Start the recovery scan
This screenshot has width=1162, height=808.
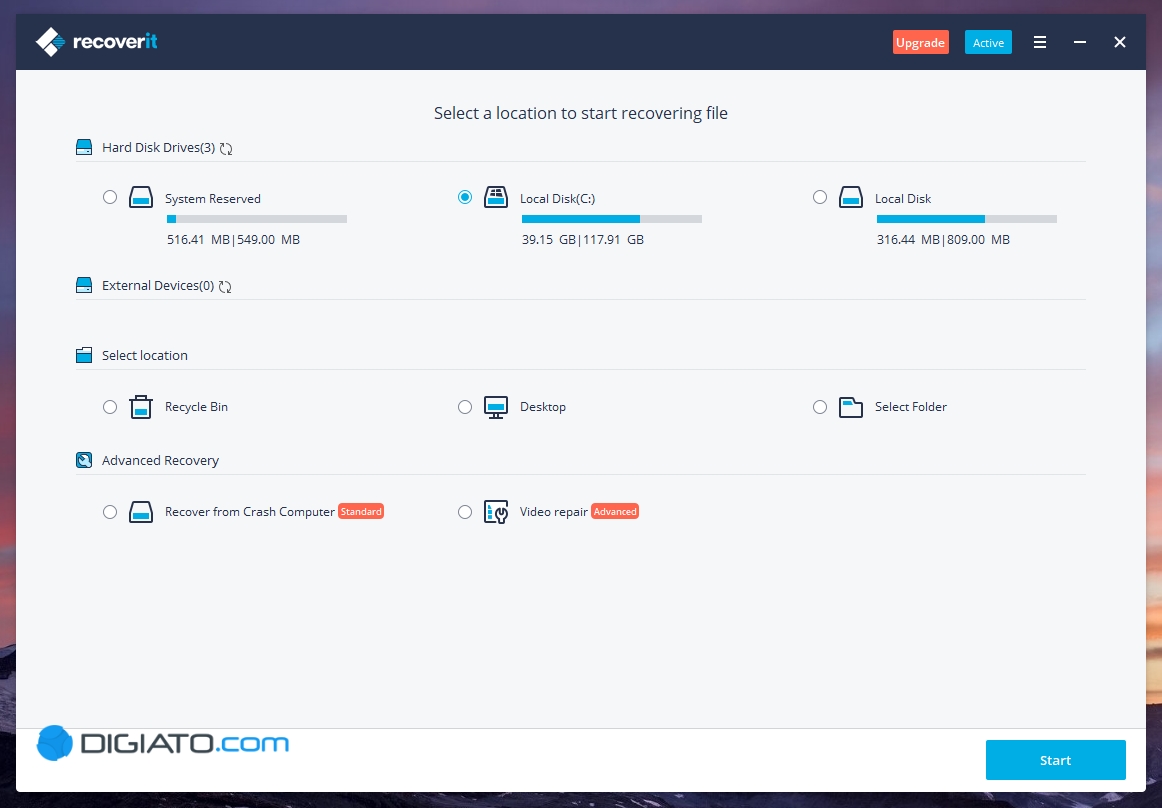pyautogui.click(x=1055, y=760)
